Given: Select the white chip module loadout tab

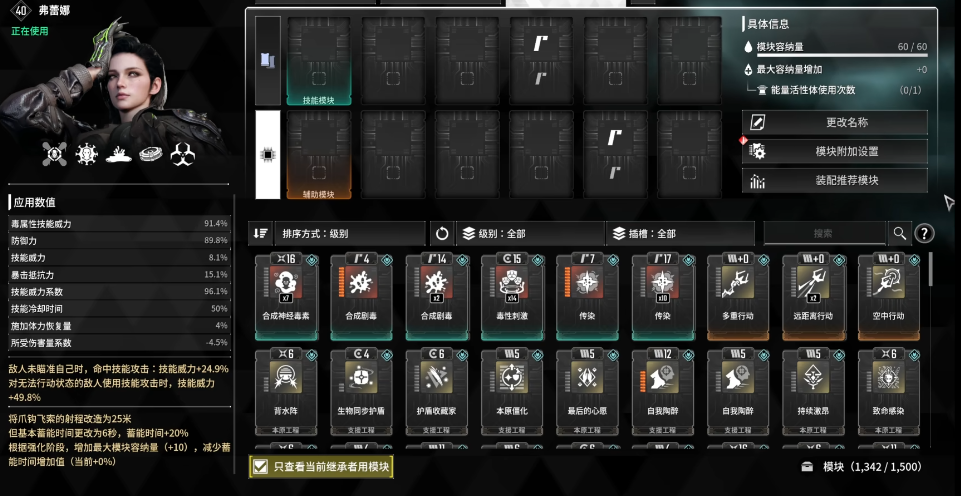Looking at the screenshot, I should coord(268,155).
